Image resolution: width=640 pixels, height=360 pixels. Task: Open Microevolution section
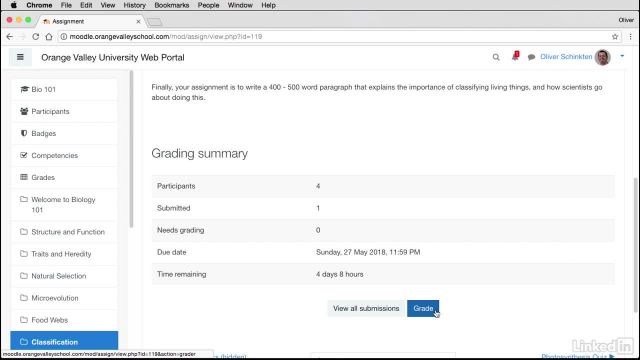pos(64,298)
